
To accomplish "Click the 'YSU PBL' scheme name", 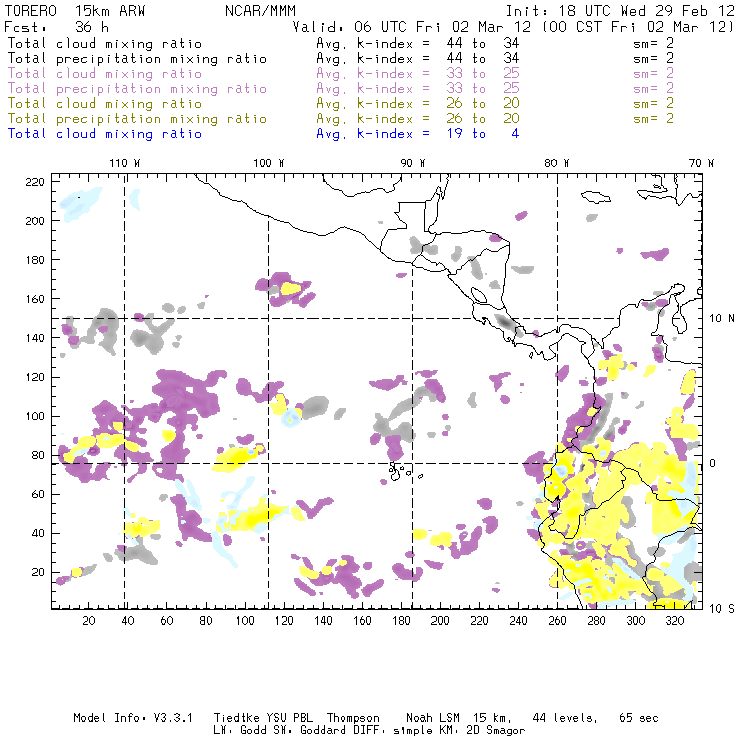I will coord(290,718).
